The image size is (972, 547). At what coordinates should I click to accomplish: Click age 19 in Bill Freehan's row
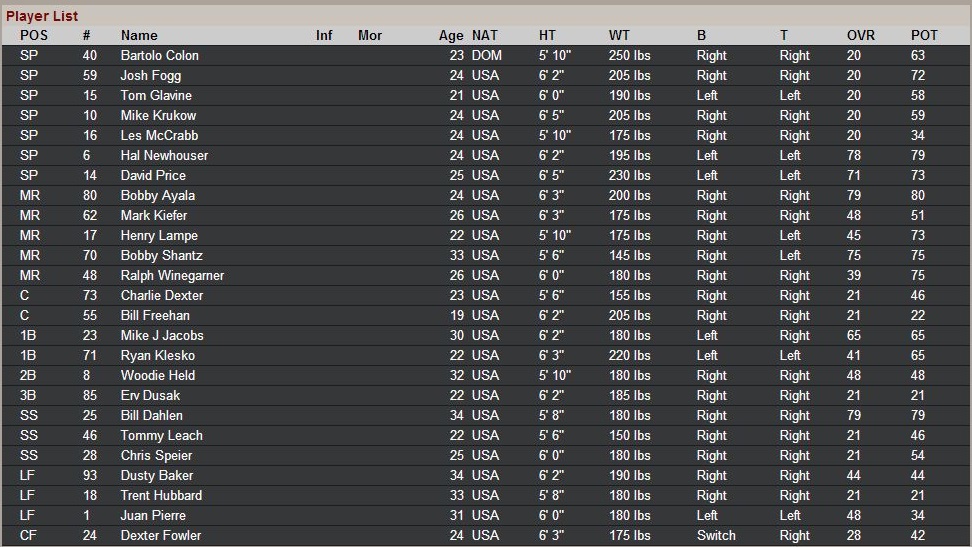pyautogui.click(x=457, y=316)
